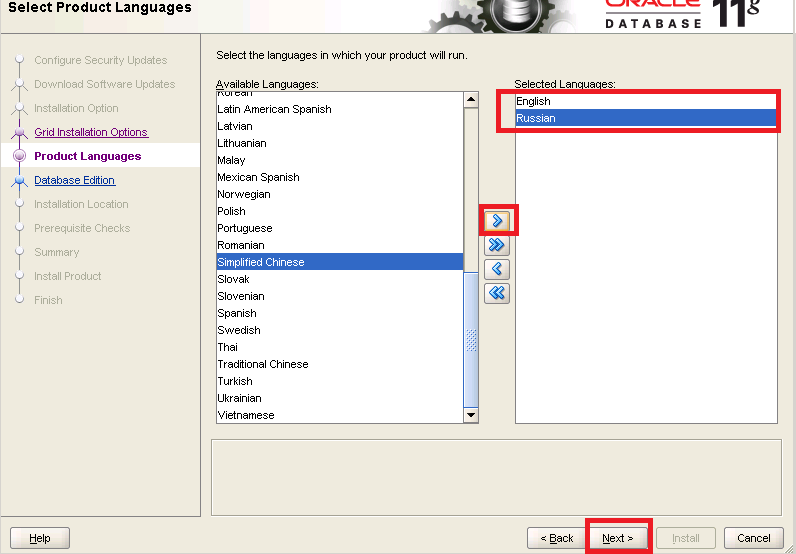796x554 pixels.
Task: Remove selected language with single left arrow
Action: [x=497, y=269]
